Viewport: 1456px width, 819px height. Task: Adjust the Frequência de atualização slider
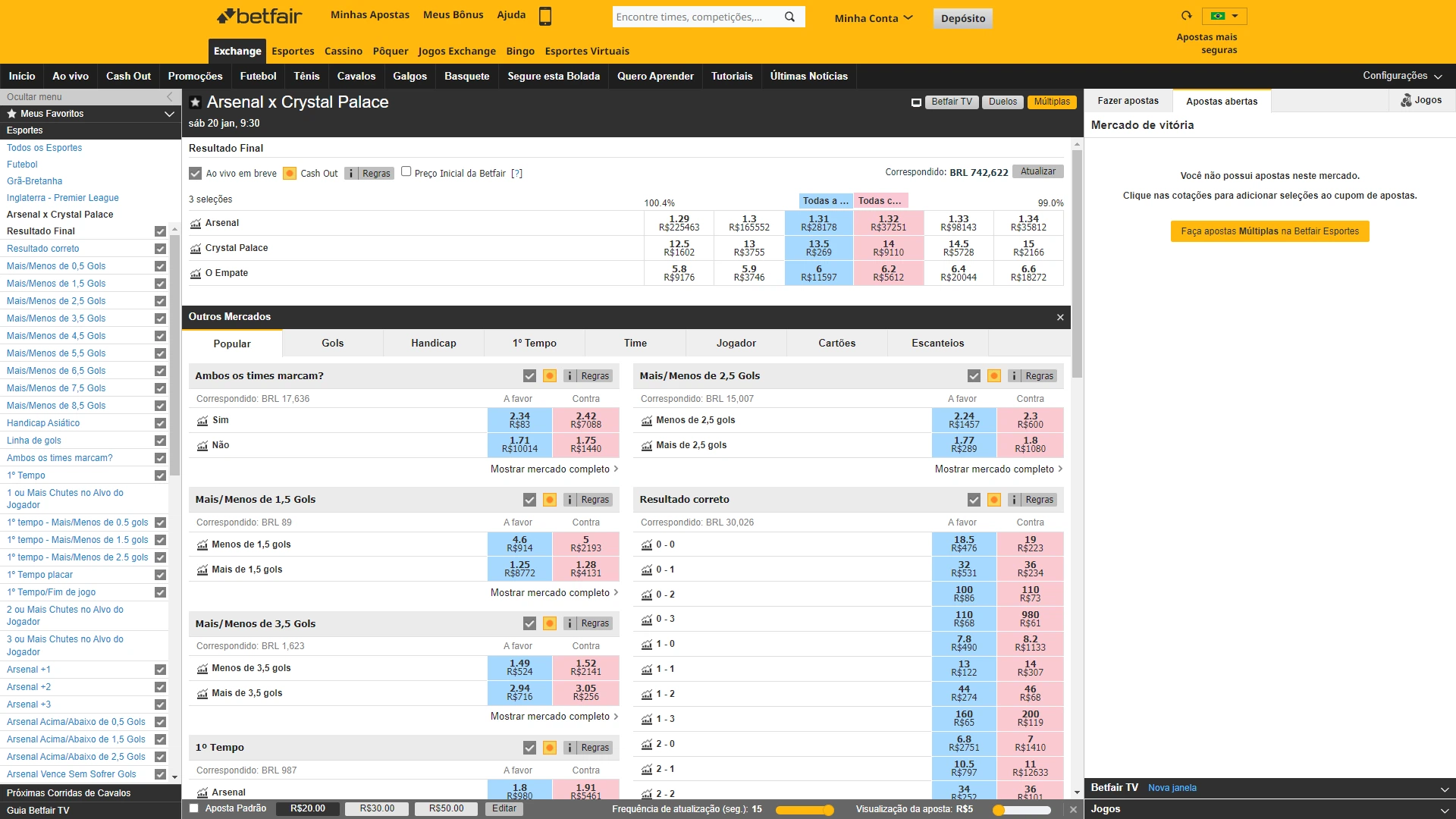click(x=828, y=810)
